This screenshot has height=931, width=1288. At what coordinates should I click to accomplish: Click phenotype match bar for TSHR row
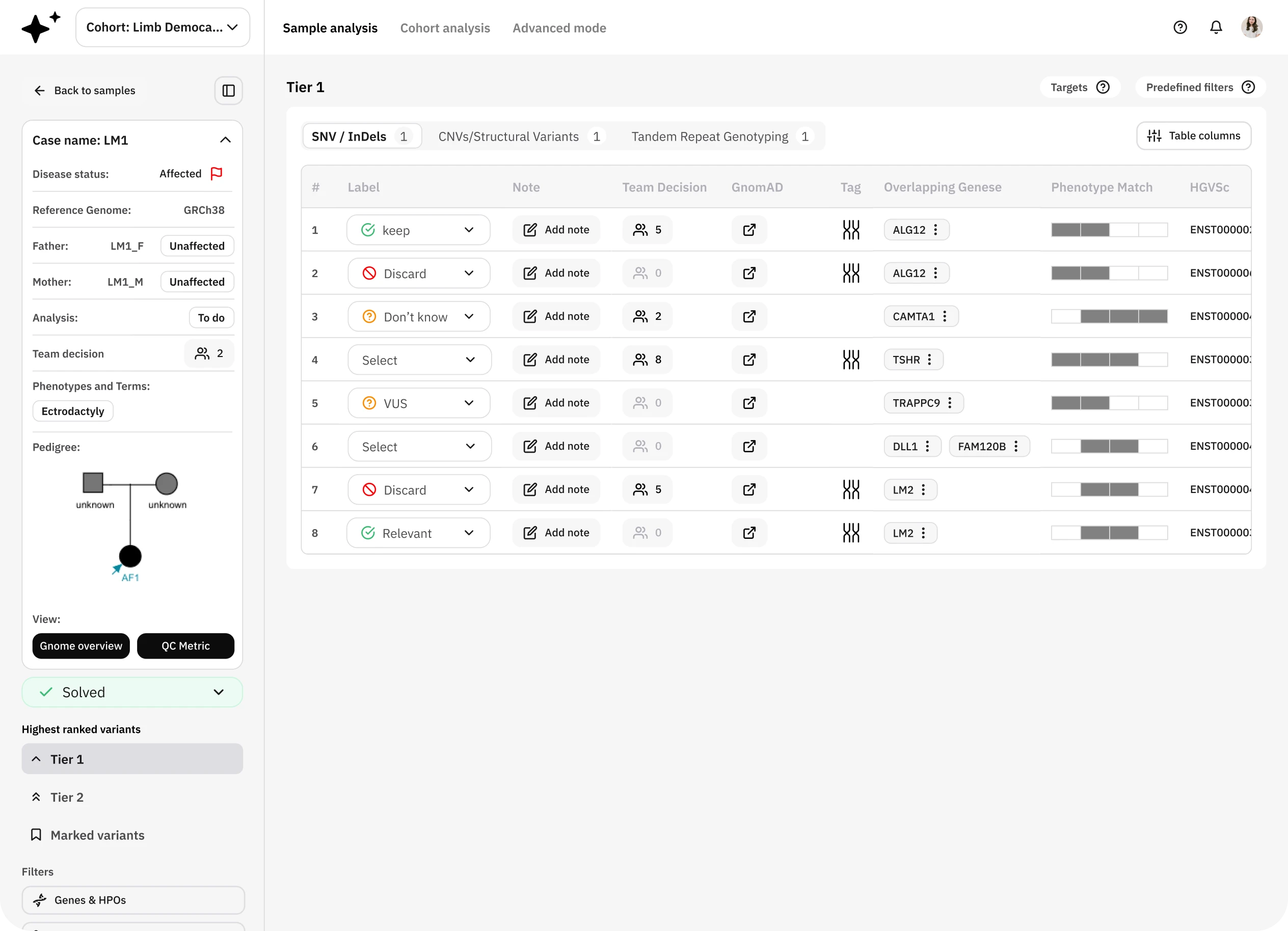tap(1109, 360)
